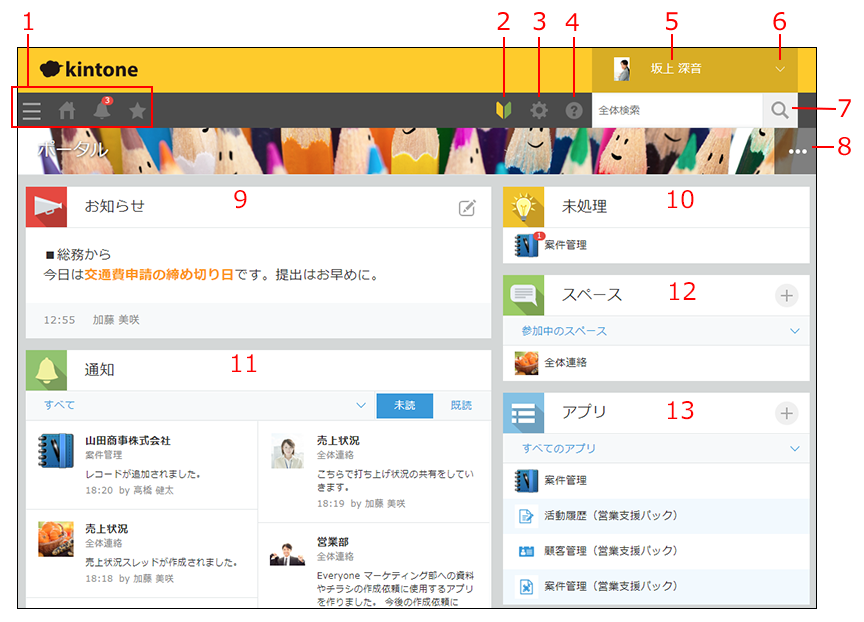The width and height of the screenshot is (864, 622).
Task: Click 案件管理（営業支援パック） app icon
Action: pos(526,586)
